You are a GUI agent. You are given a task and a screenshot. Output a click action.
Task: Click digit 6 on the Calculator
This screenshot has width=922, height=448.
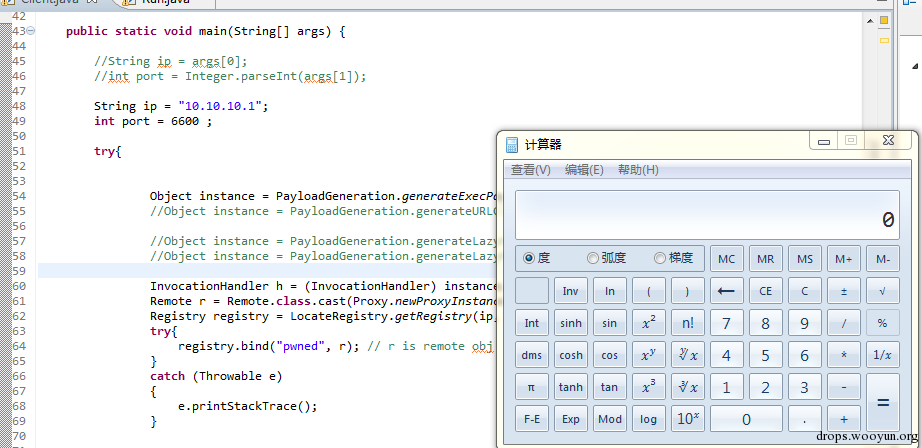[x=805, y=355]
